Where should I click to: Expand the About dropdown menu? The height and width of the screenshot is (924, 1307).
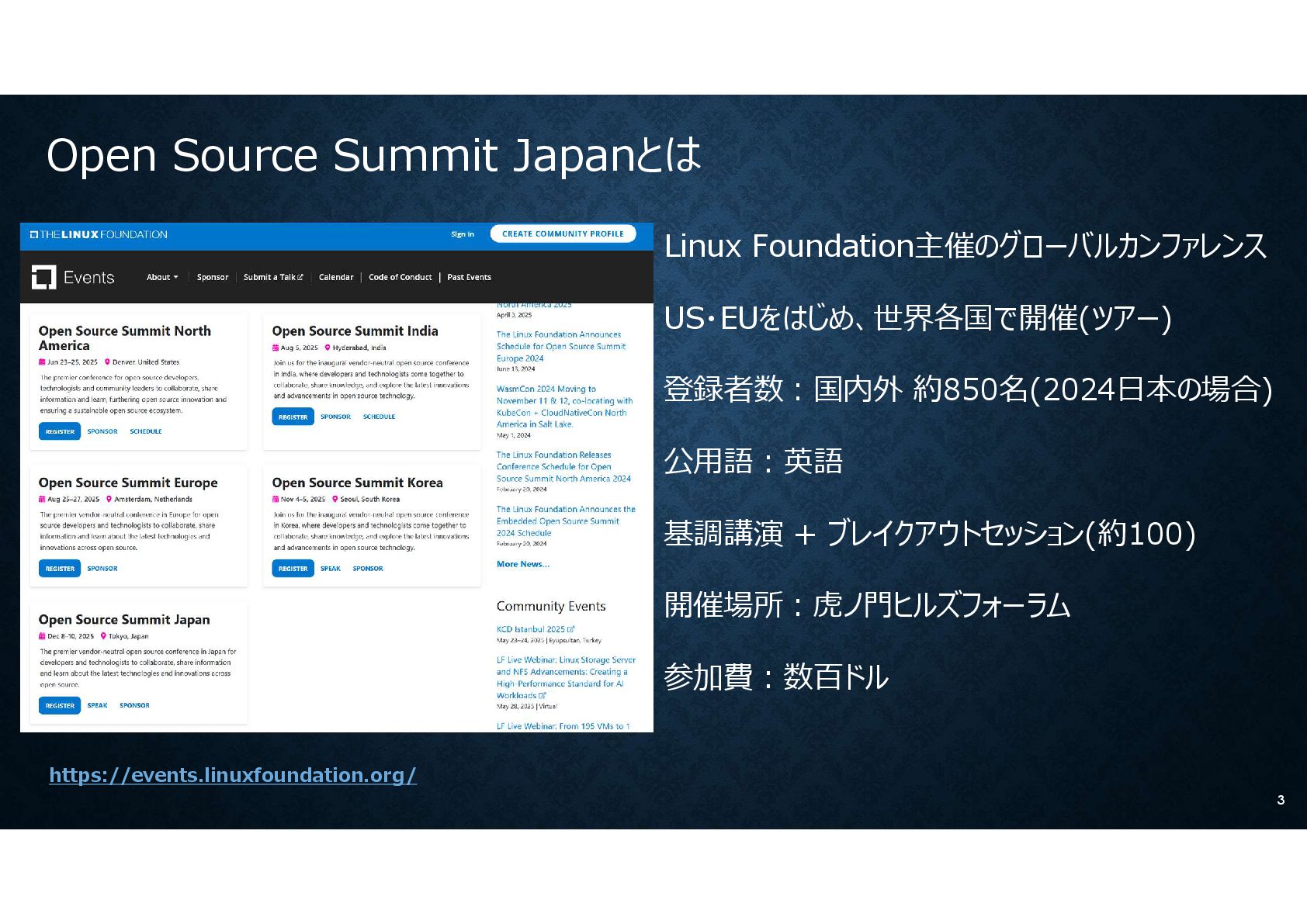coord(162,277)
